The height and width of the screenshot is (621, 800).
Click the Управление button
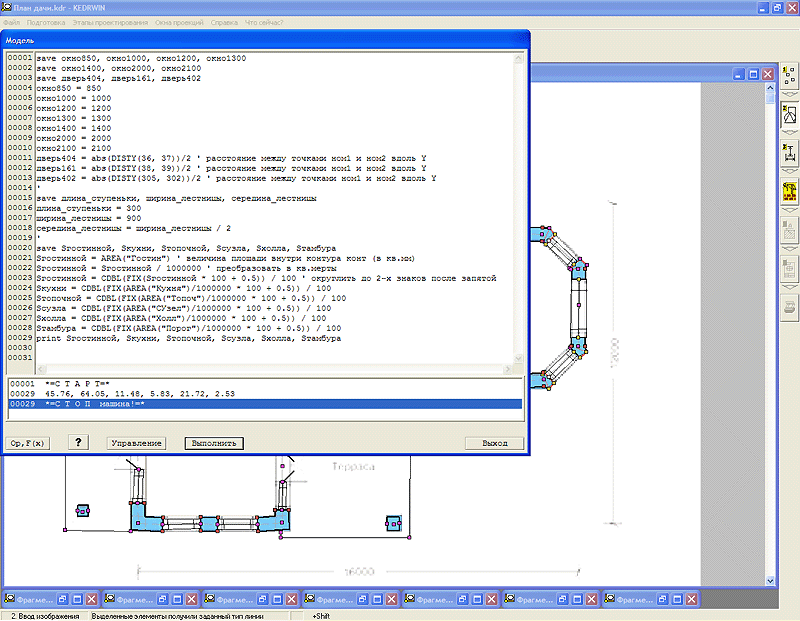click(x=136, y=443)
